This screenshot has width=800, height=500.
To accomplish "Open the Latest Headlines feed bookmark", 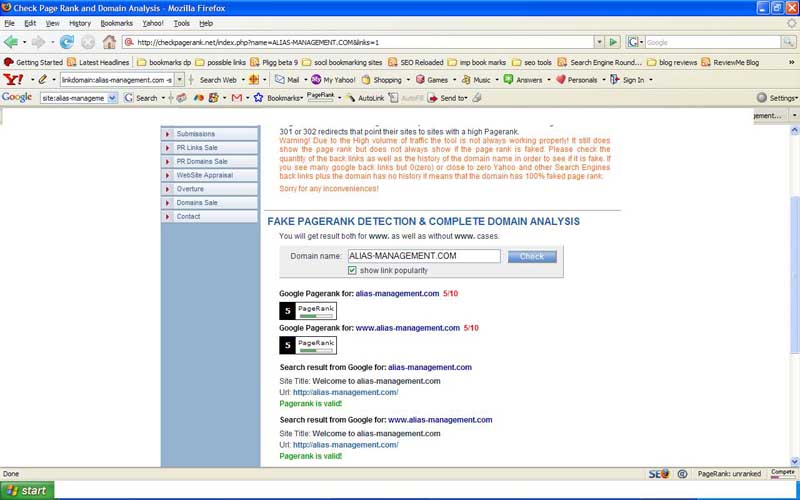I will 98,62.
